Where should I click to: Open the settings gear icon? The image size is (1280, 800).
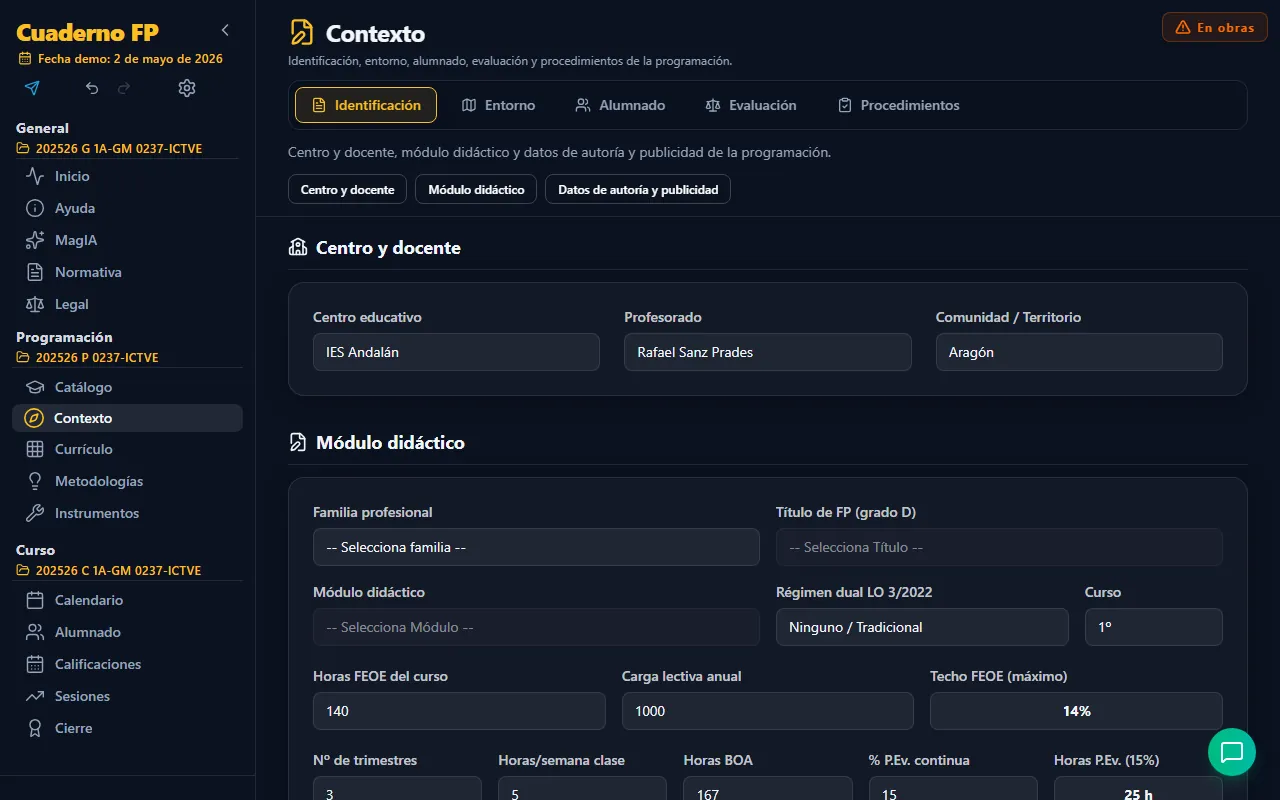pyautogui.click(x=187, y=88)
